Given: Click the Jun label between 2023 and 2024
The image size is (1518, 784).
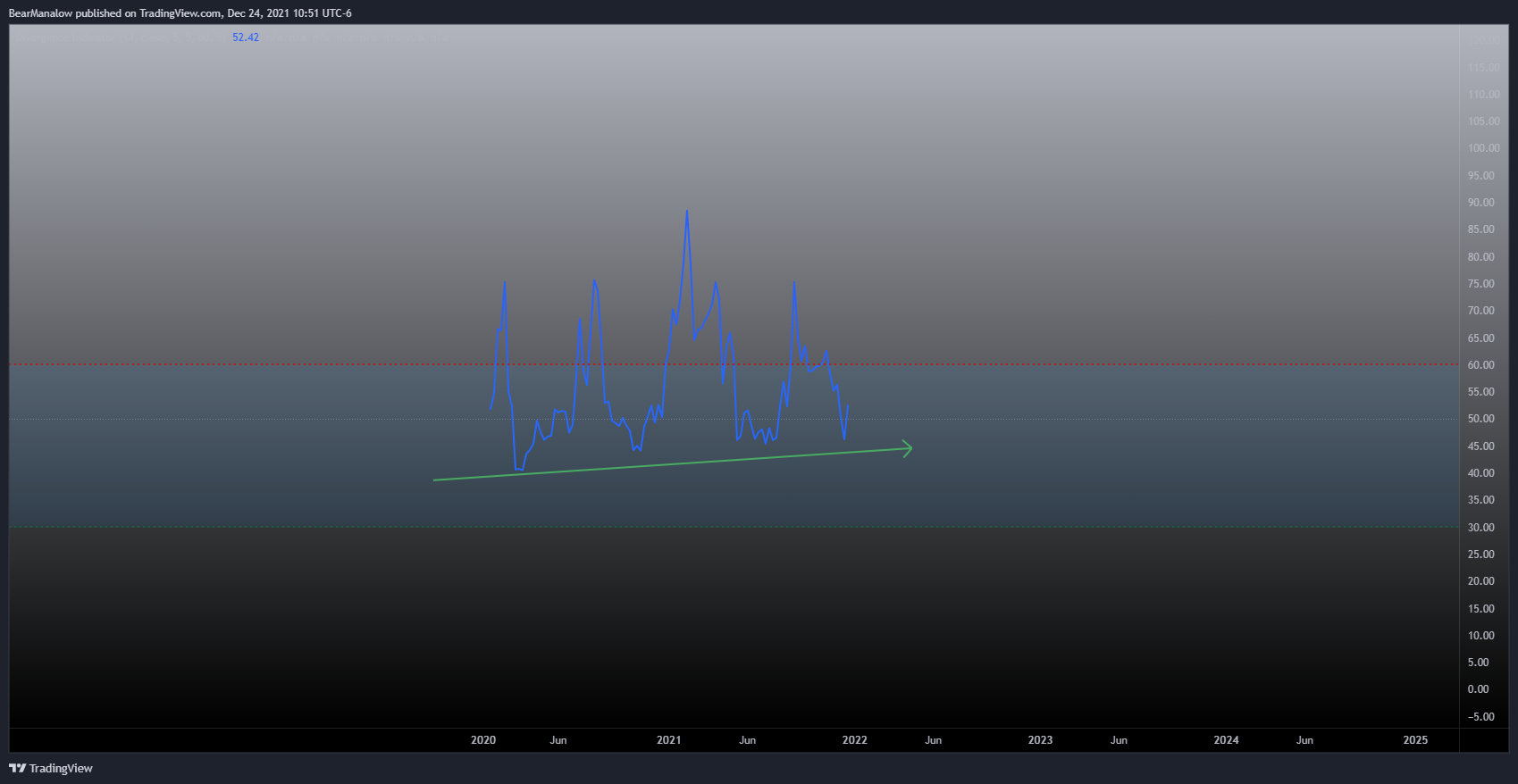Looking at the screenshot, I should [x=1119, y=740].
